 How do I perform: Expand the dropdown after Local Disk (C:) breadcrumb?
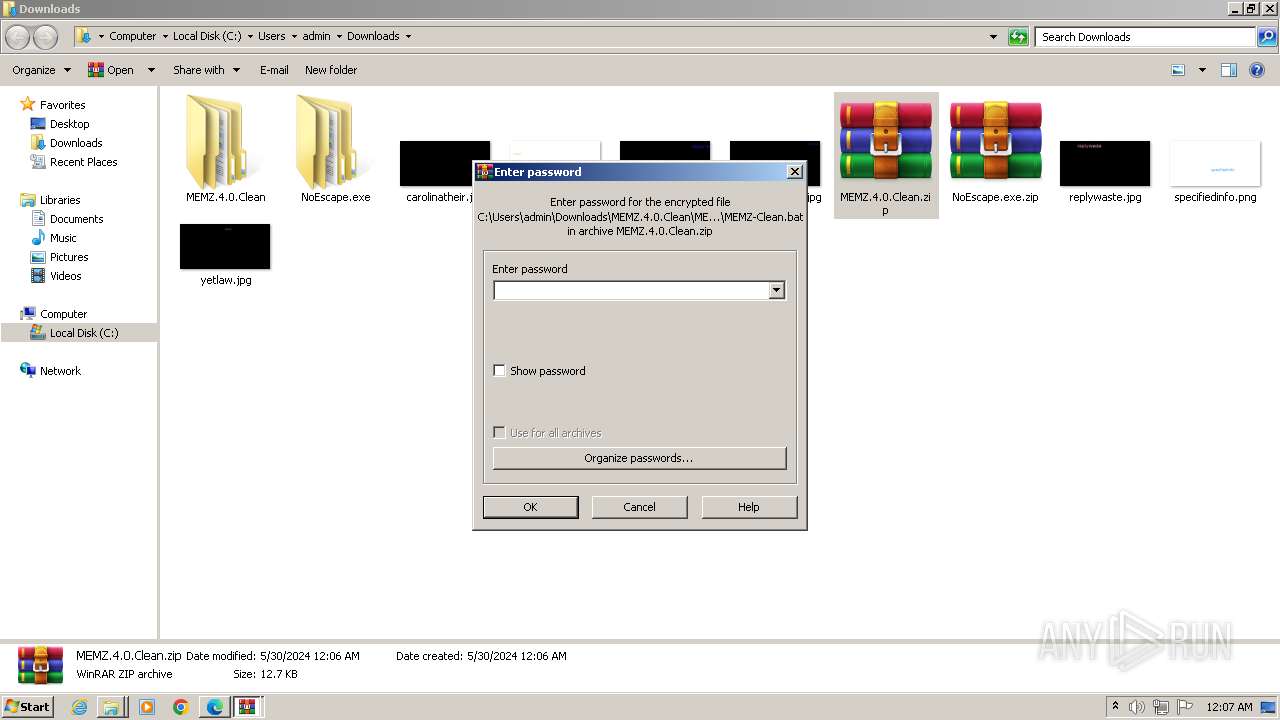point(249,36)
